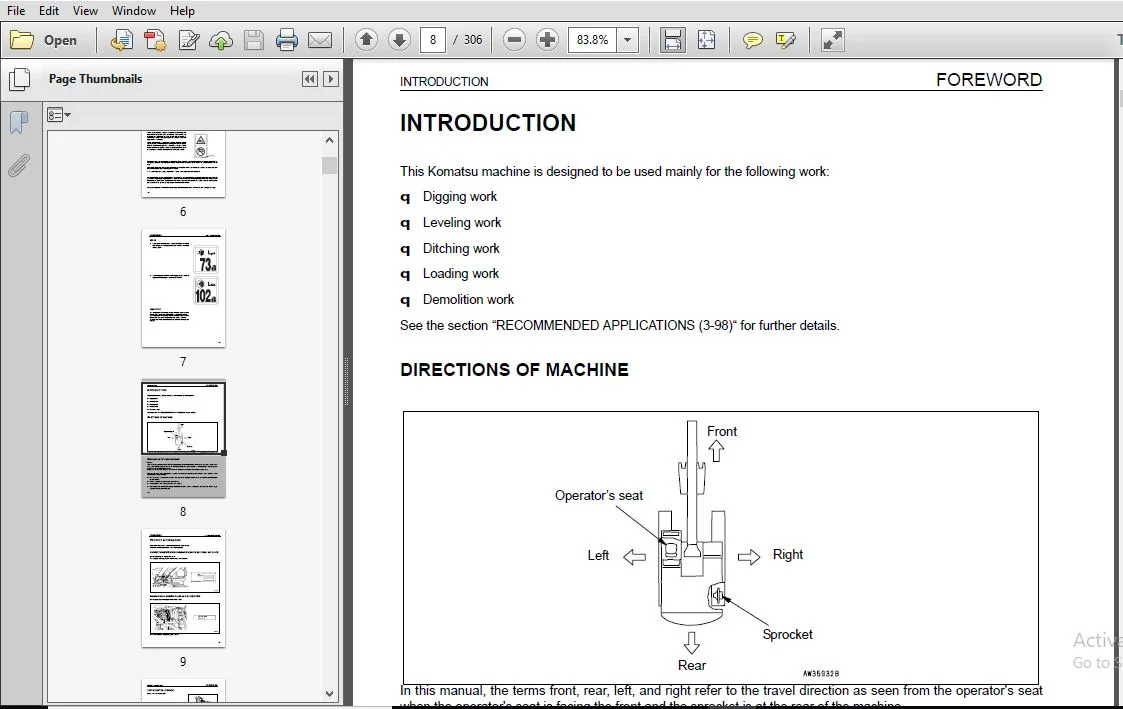
Task: Click the thumbnail pane scrollbar handle
Action: [329, 165]
